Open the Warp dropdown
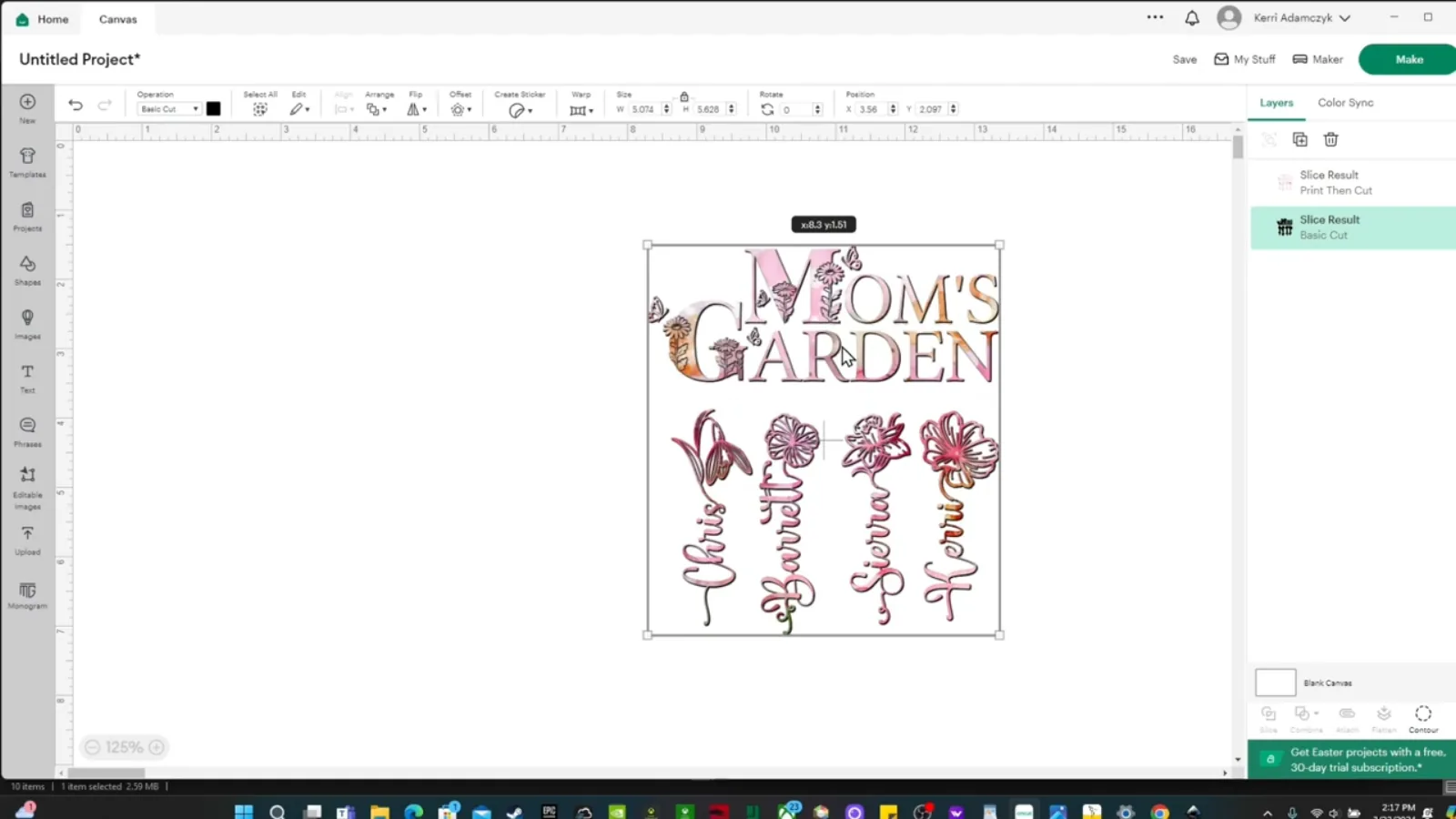1456x819 pixels. [581, 110]
